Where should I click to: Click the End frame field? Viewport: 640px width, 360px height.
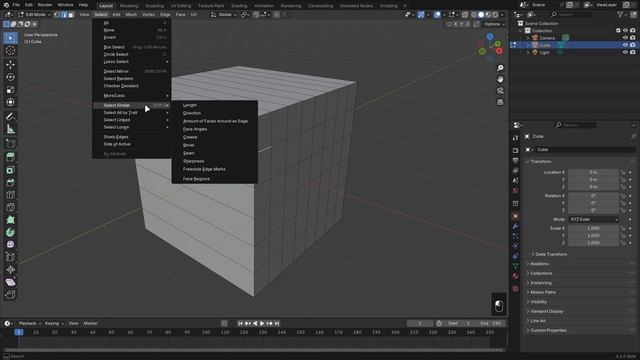(x=491, y=324)
